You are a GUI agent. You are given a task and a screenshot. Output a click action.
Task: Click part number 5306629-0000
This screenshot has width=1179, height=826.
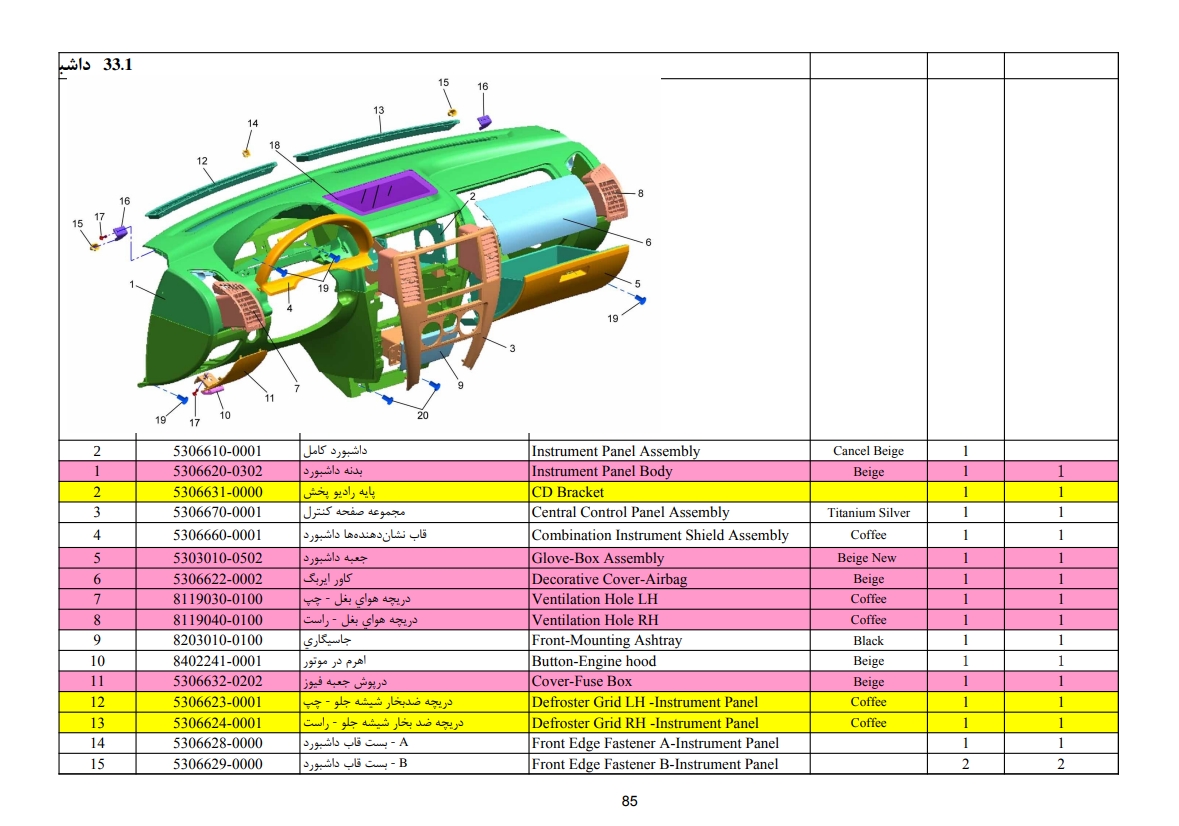tap(217, 764)
